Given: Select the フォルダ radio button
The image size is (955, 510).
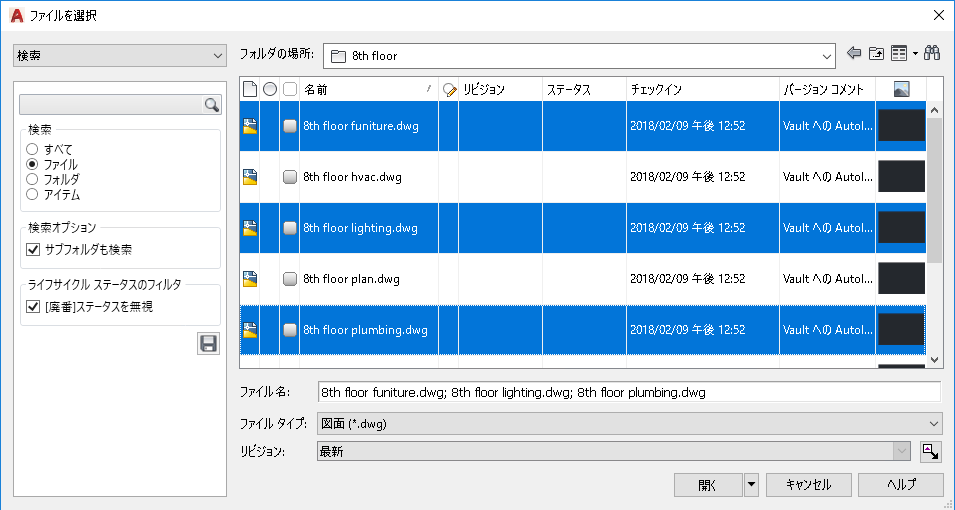Looking at the screenshot, I should click(x=32, y=180).
